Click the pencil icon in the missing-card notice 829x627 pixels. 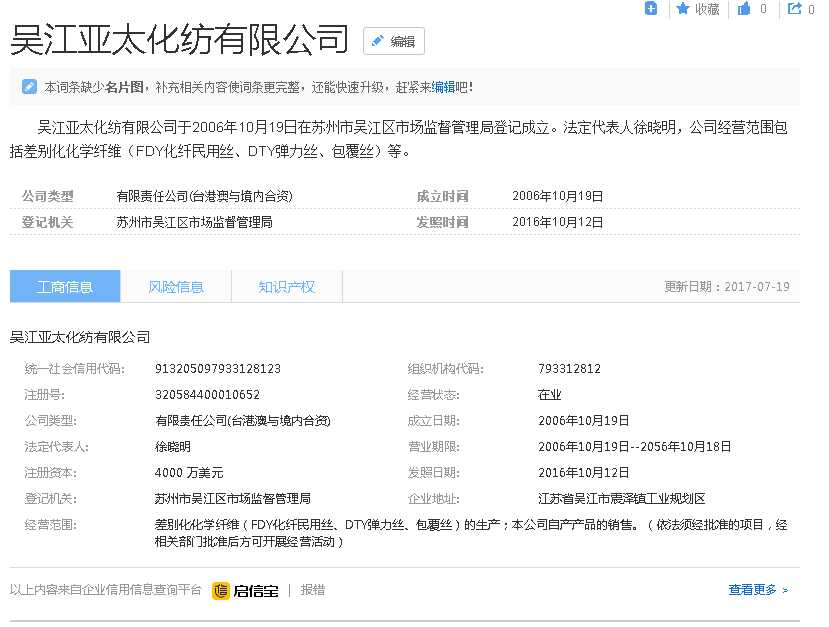tap(29, 86)
